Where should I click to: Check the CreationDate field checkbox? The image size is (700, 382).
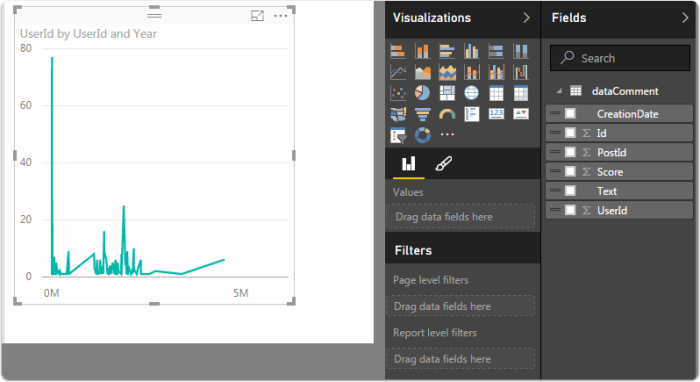(x=570, y=114)
